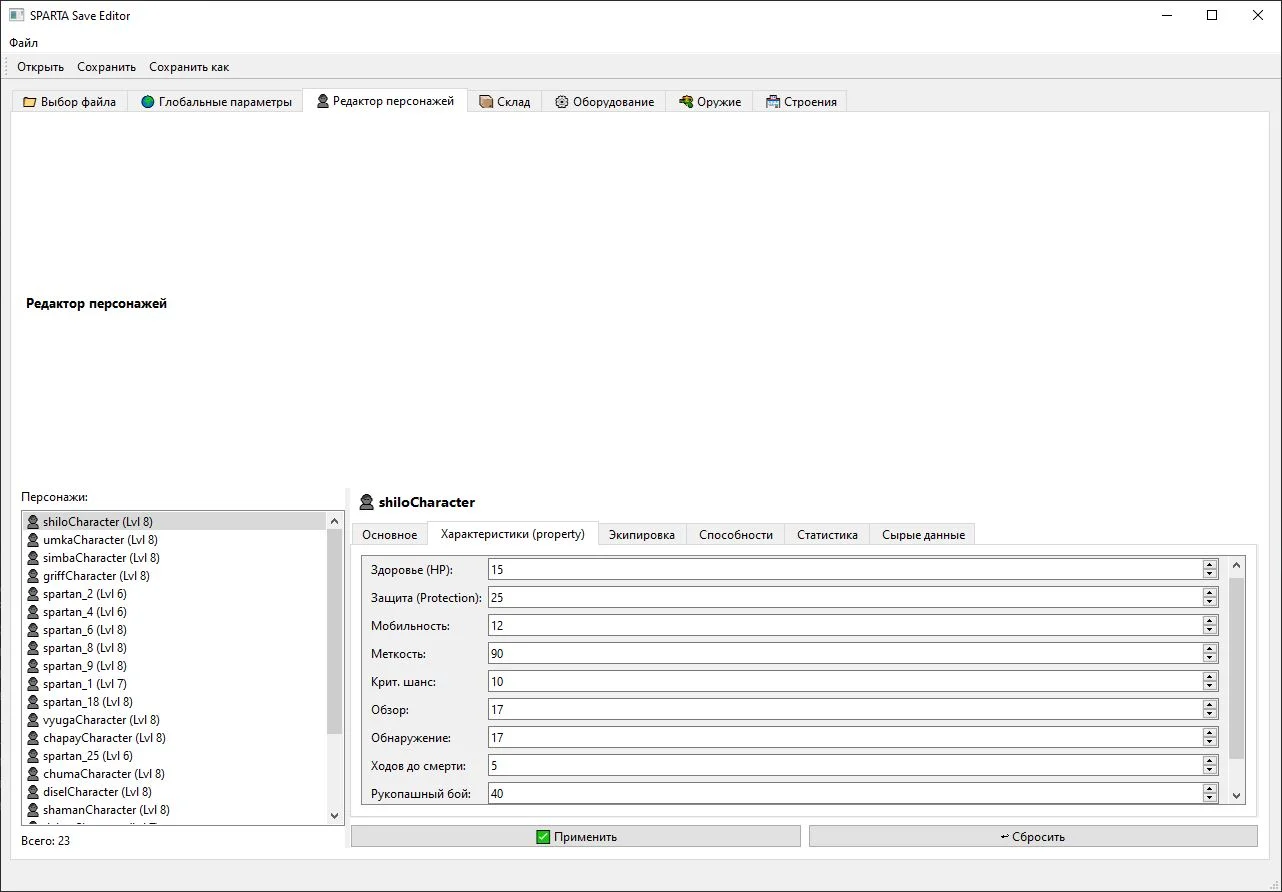
Task: Select spartan_4 (Lvl 6) in the list
Action: coord(174,611)
